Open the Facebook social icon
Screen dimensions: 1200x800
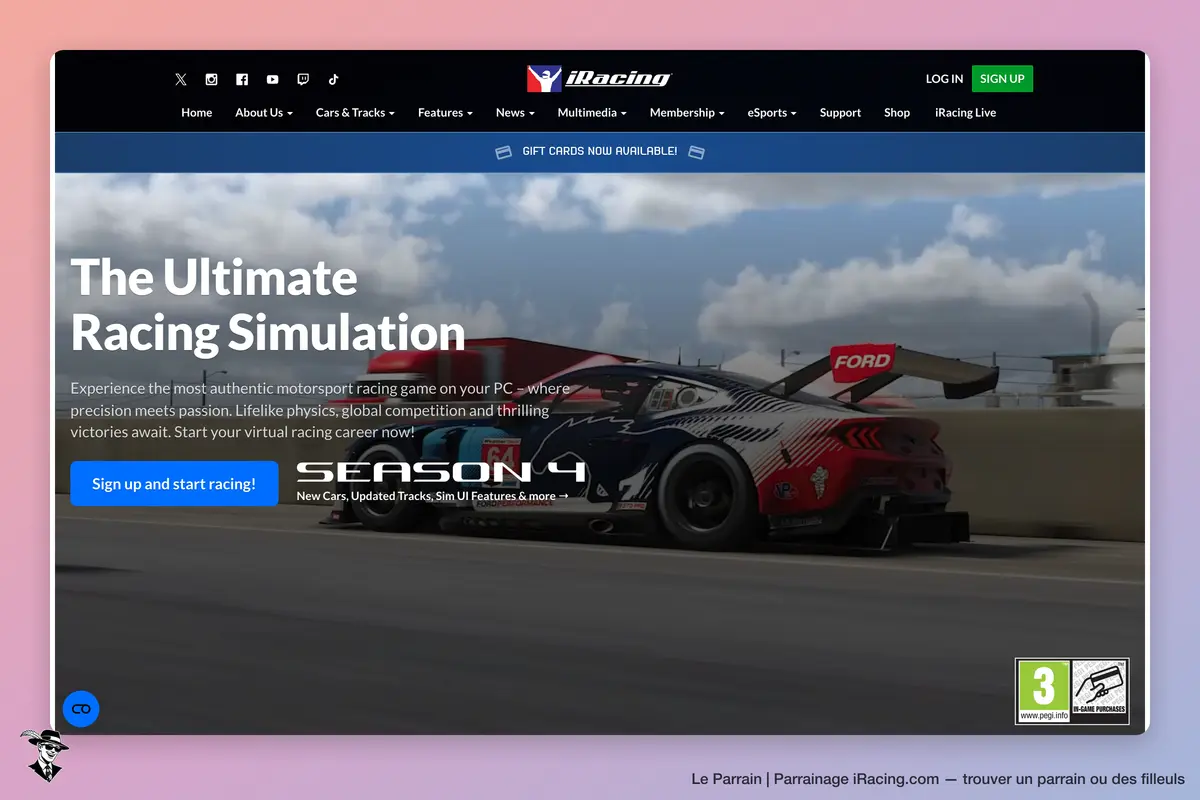(x=242, y=79)
